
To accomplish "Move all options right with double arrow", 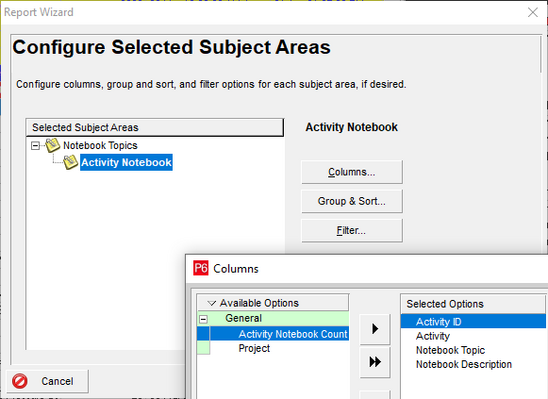I will (375, 362).
